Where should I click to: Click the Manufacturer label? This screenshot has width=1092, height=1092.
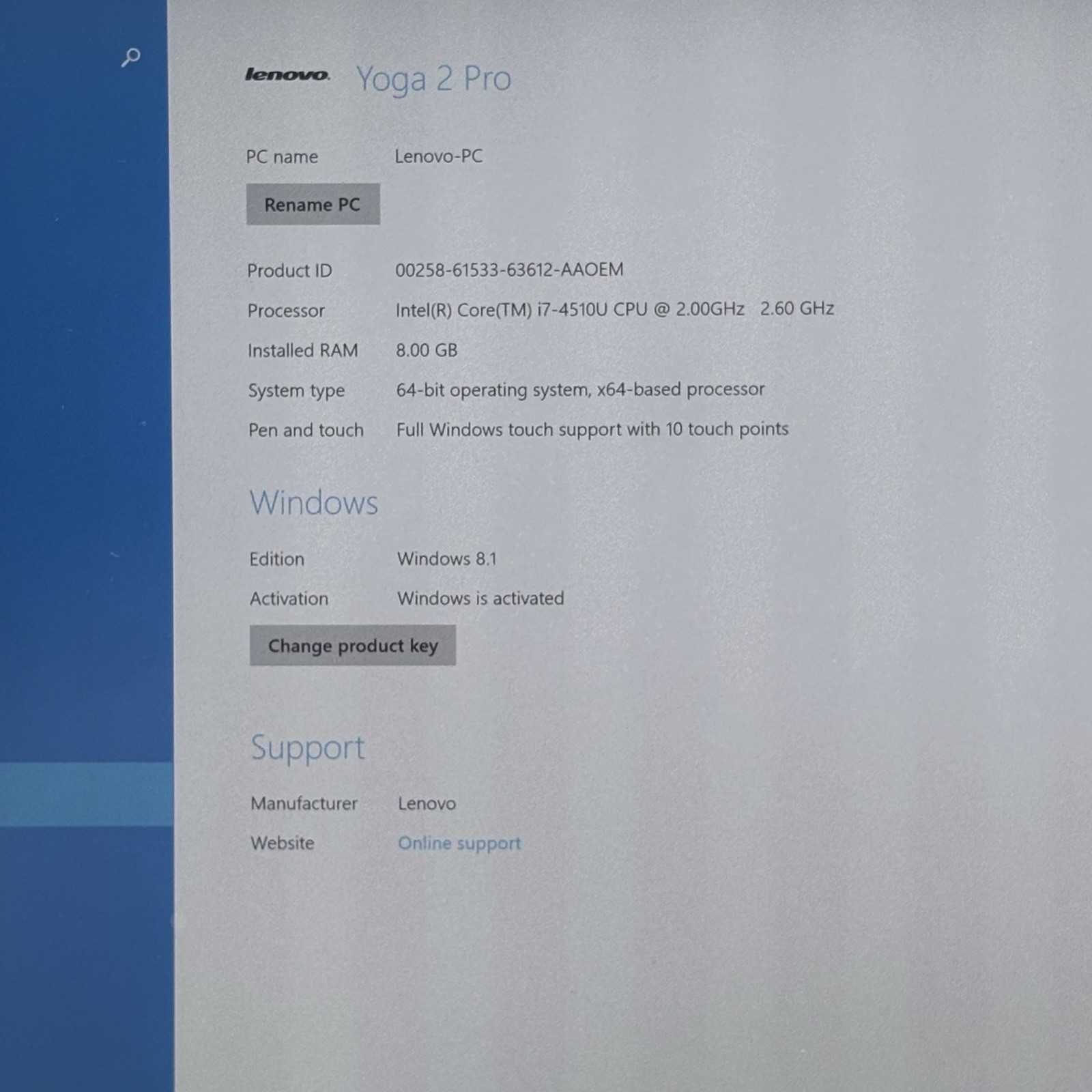click(304, 804)
